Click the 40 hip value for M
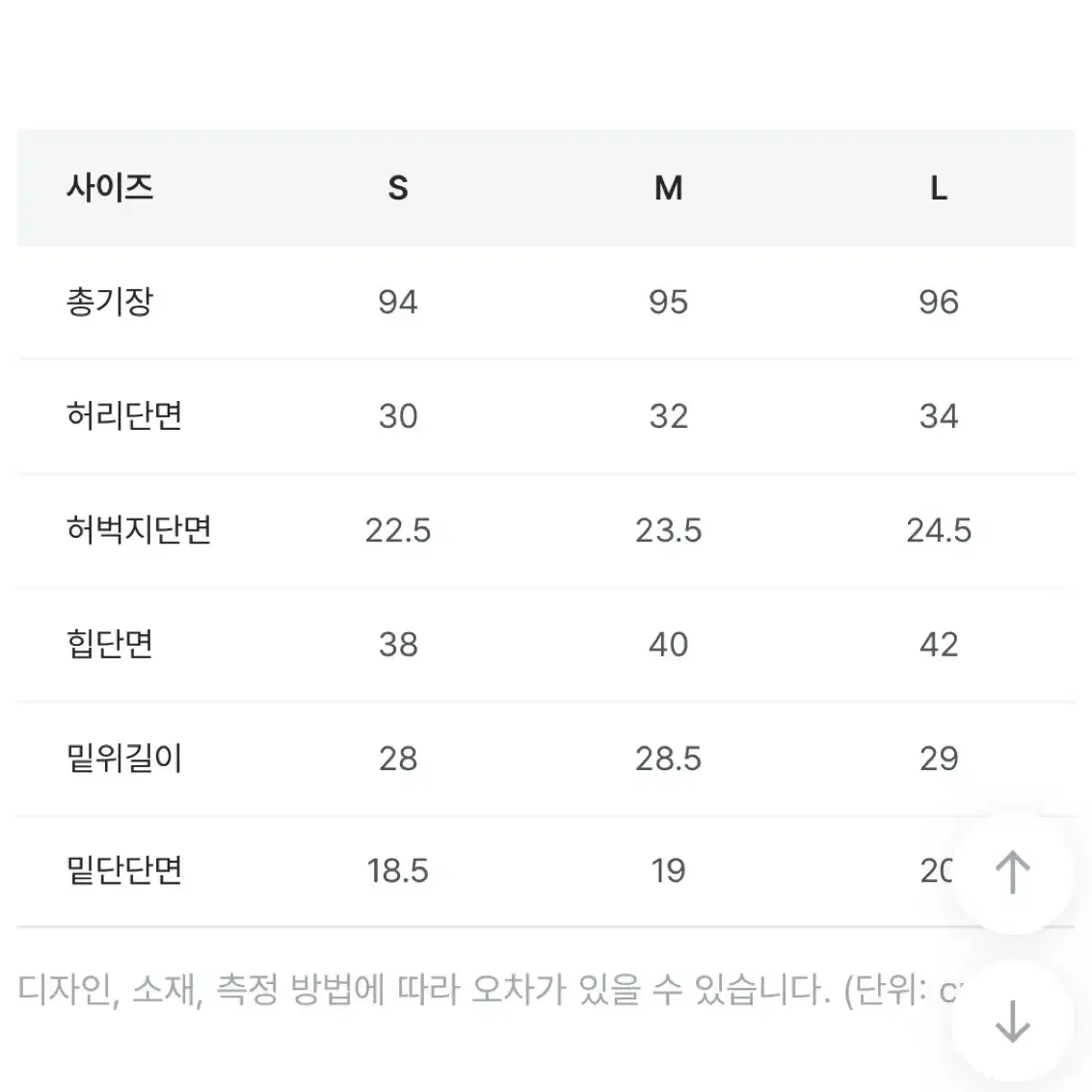1092x1092 pixels. 669,645
